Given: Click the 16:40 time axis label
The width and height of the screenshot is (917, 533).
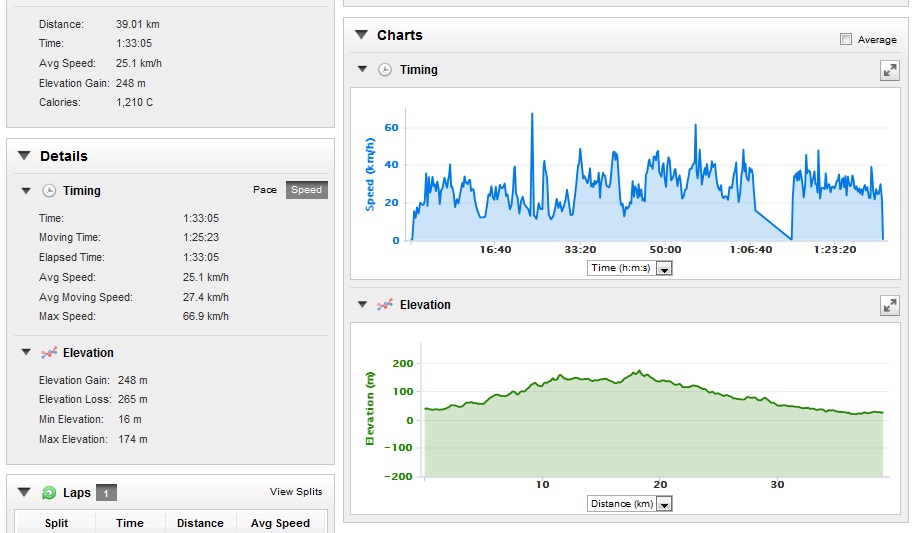Looking at the screenshot, I should (x=495, y=250).
